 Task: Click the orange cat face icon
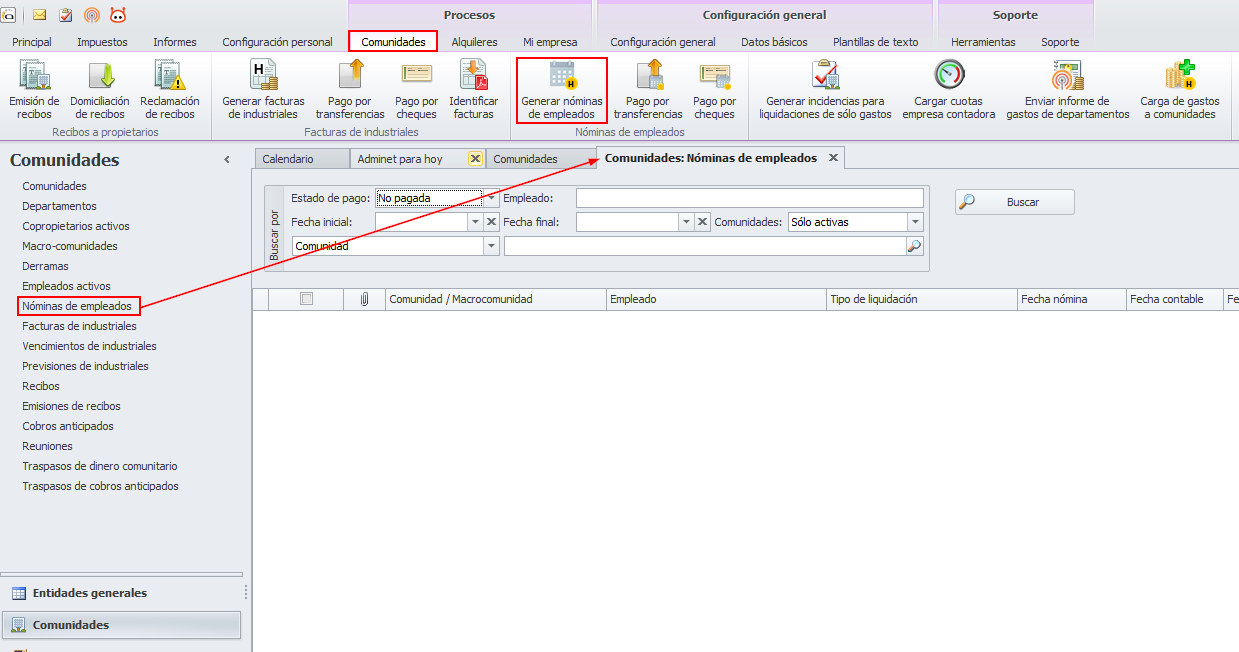118,15
